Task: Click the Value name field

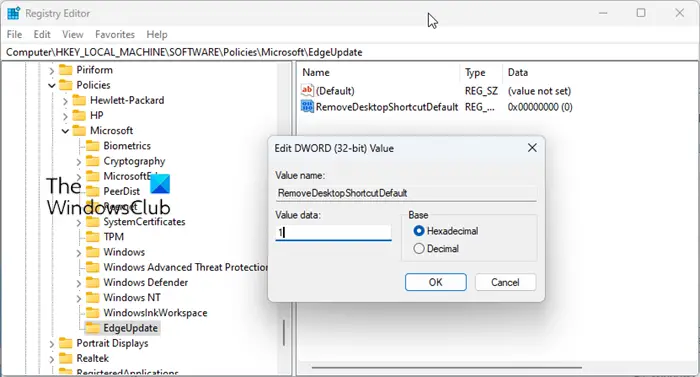Action: click(x=406, y=193)
